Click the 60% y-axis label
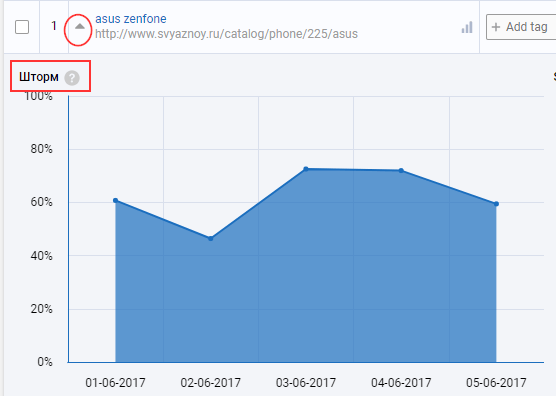This screenshot has height=396, width=556. tap(41, 202)
